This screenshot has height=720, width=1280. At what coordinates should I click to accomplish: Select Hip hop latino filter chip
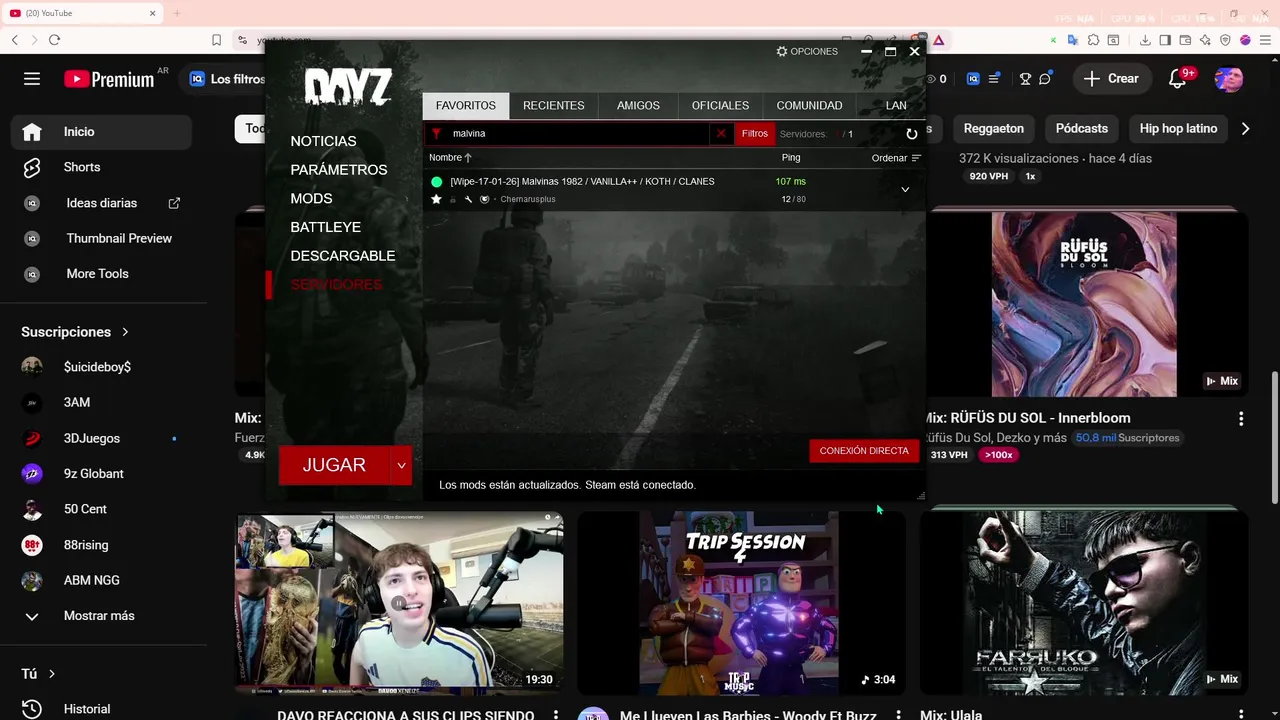coord(1178,129)
